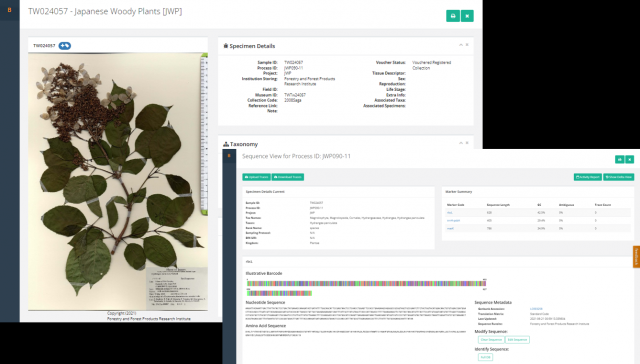This screenshot has width=640, height=364.
Task: Click the Nucleotide Sequence heading
Action: (265, 302)
